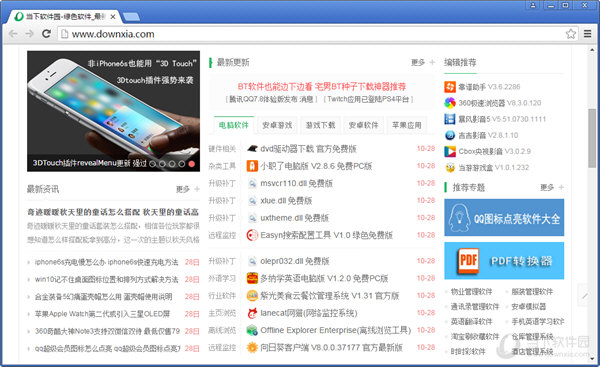Click the xlue.dll file icon

pyautogui.click(x=252, y=201)
